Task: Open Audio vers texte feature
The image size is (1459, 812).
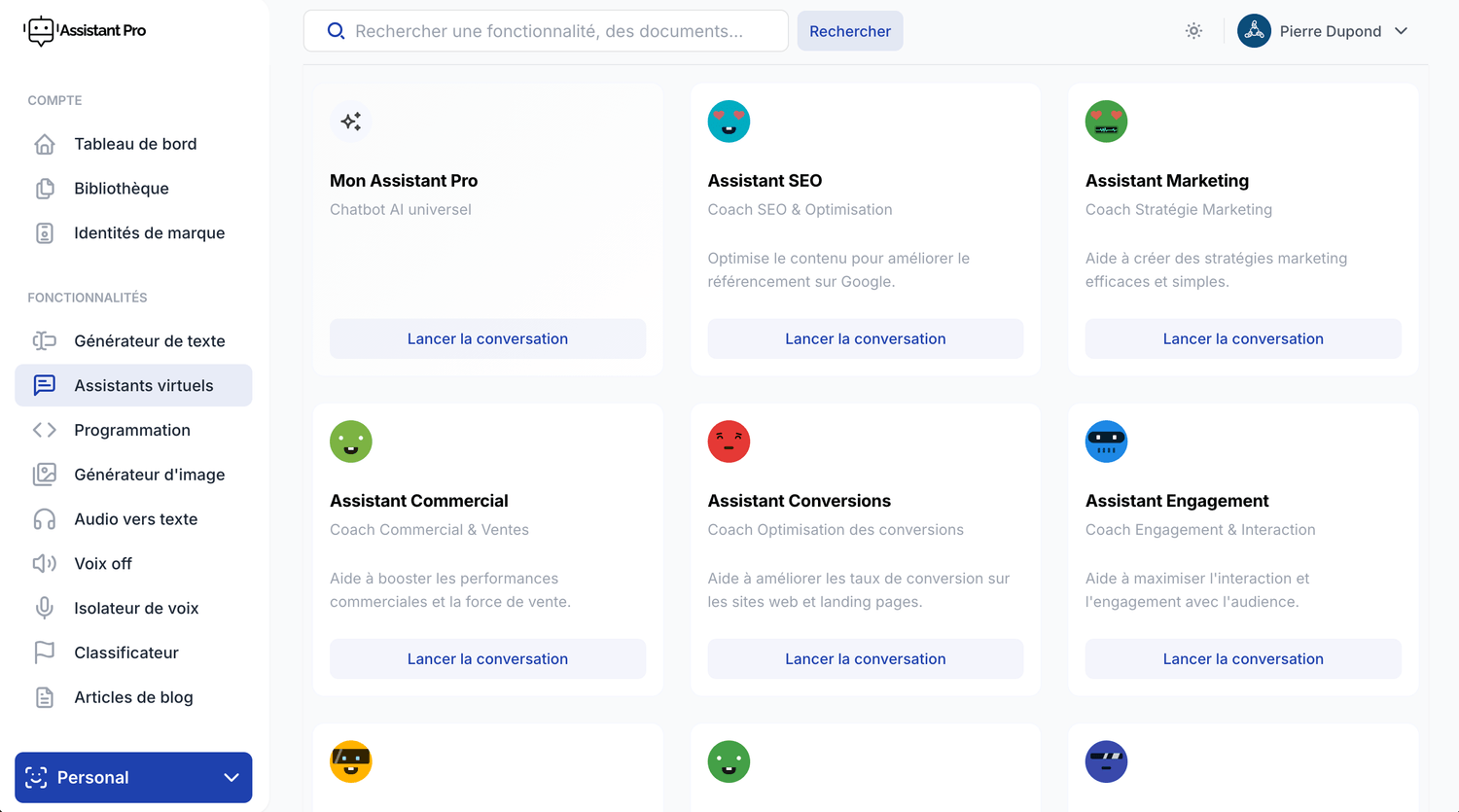Action: click(x=133, y=519)
